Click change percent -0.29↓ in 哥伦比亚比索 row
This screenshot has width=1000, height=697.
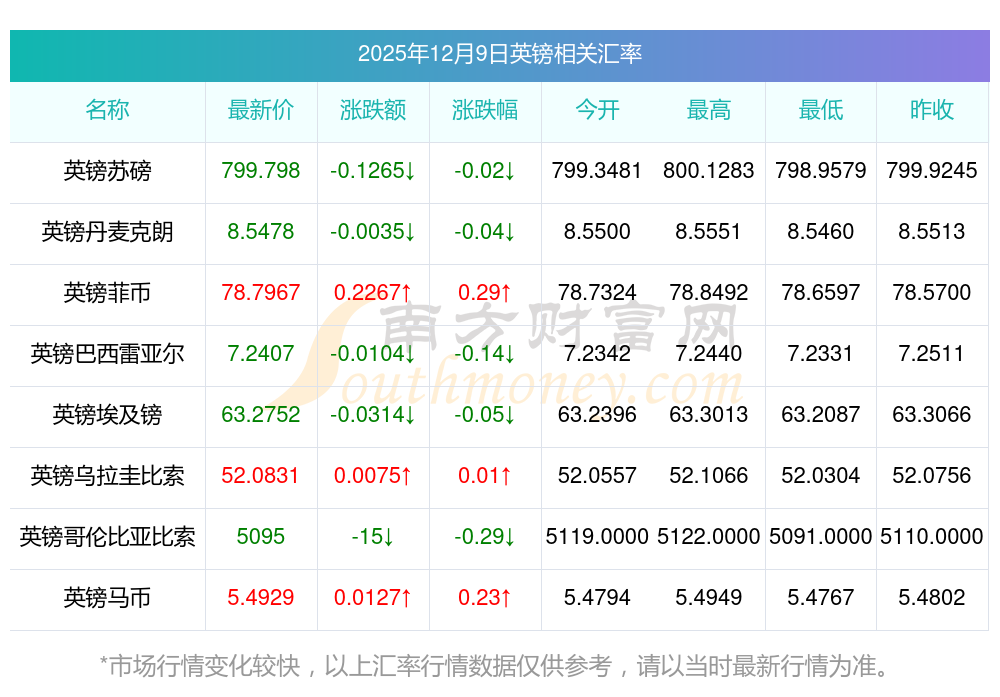coord(485,536)
